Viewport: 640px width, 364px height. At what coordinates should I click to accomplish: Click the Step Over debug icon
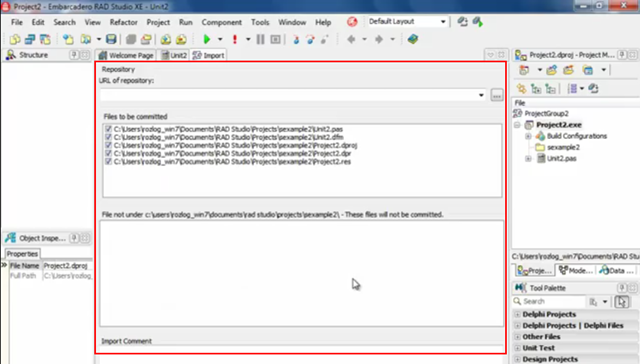point(311,39)
